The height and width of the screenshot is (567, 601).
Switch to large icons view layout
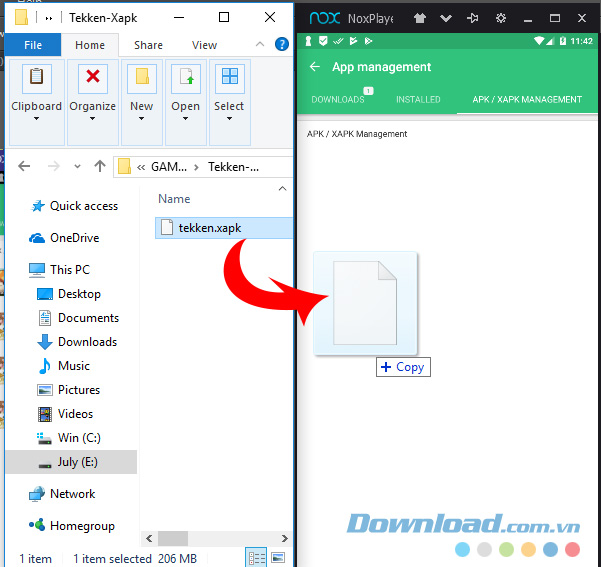click(278, 557)
